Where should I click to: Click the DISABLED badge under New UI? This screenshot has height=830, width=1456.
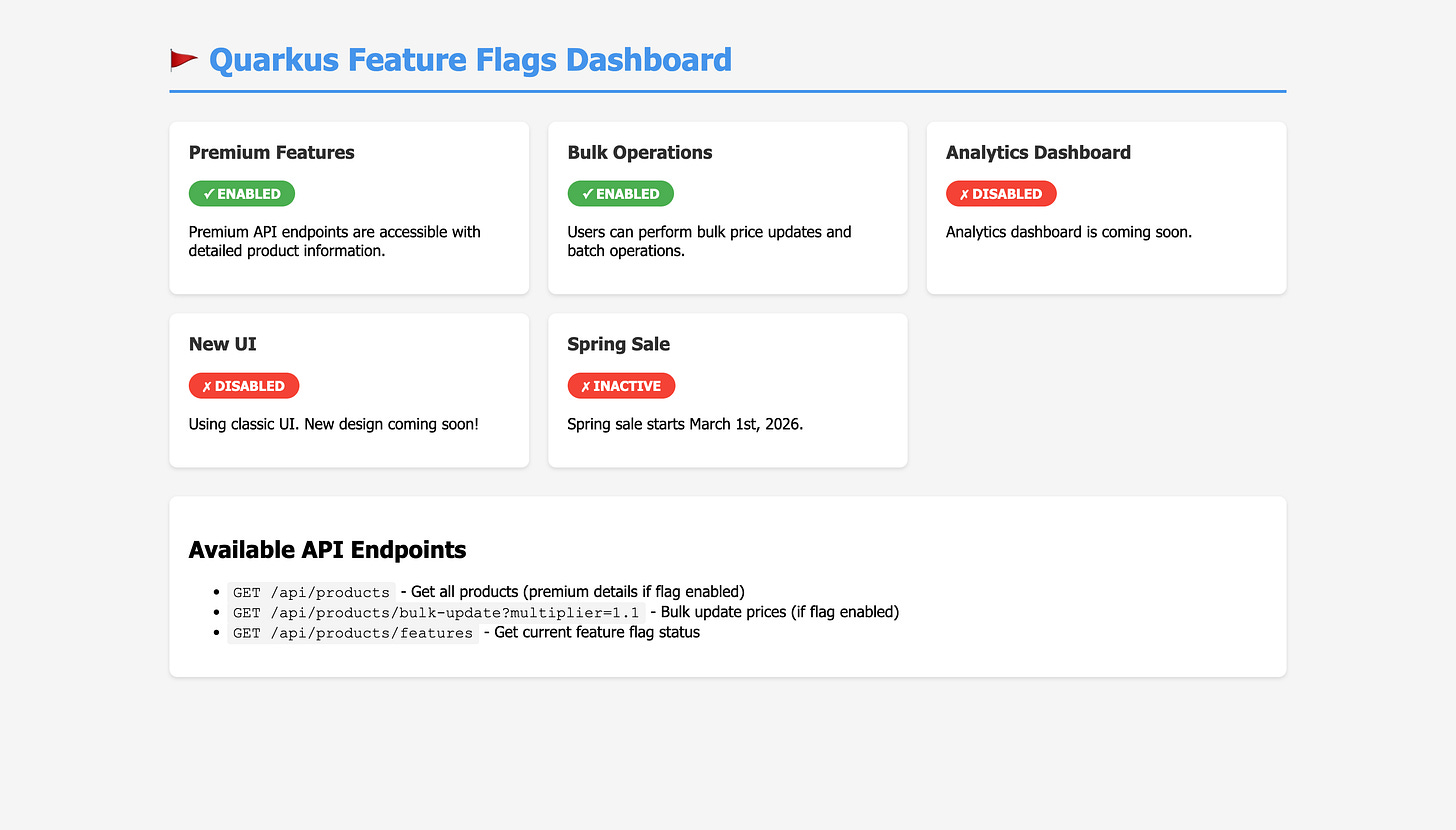(244, 386)
